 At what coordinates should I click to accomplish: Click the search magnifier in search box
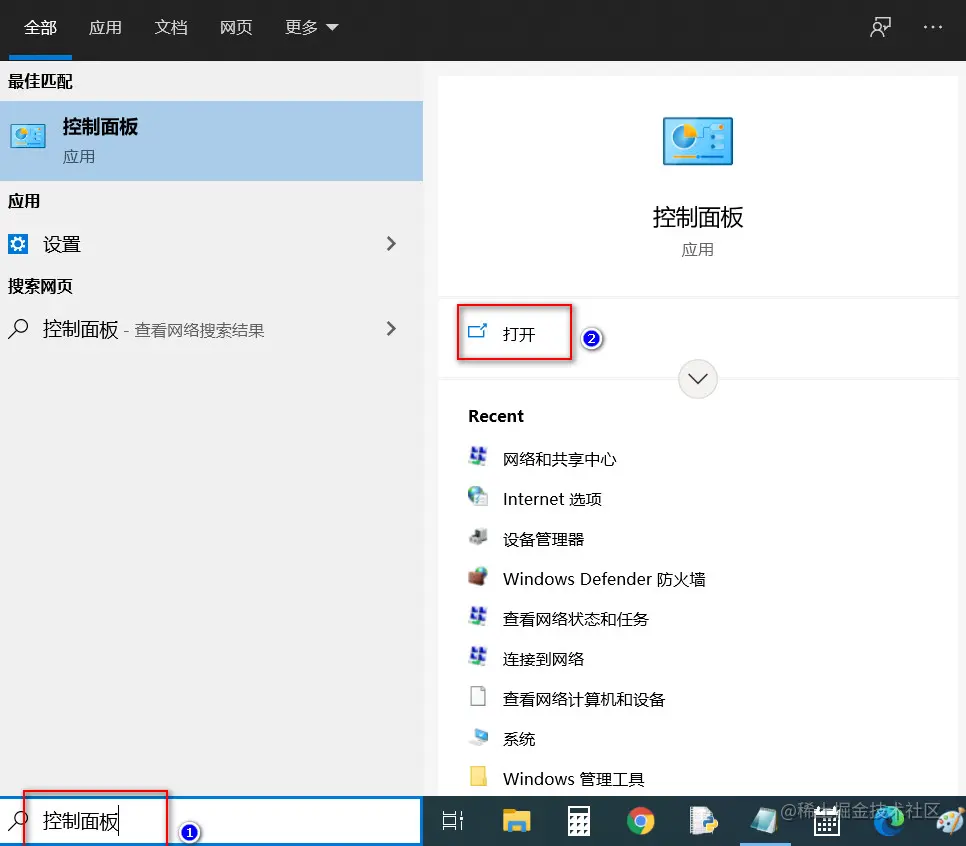pos(18,820)
